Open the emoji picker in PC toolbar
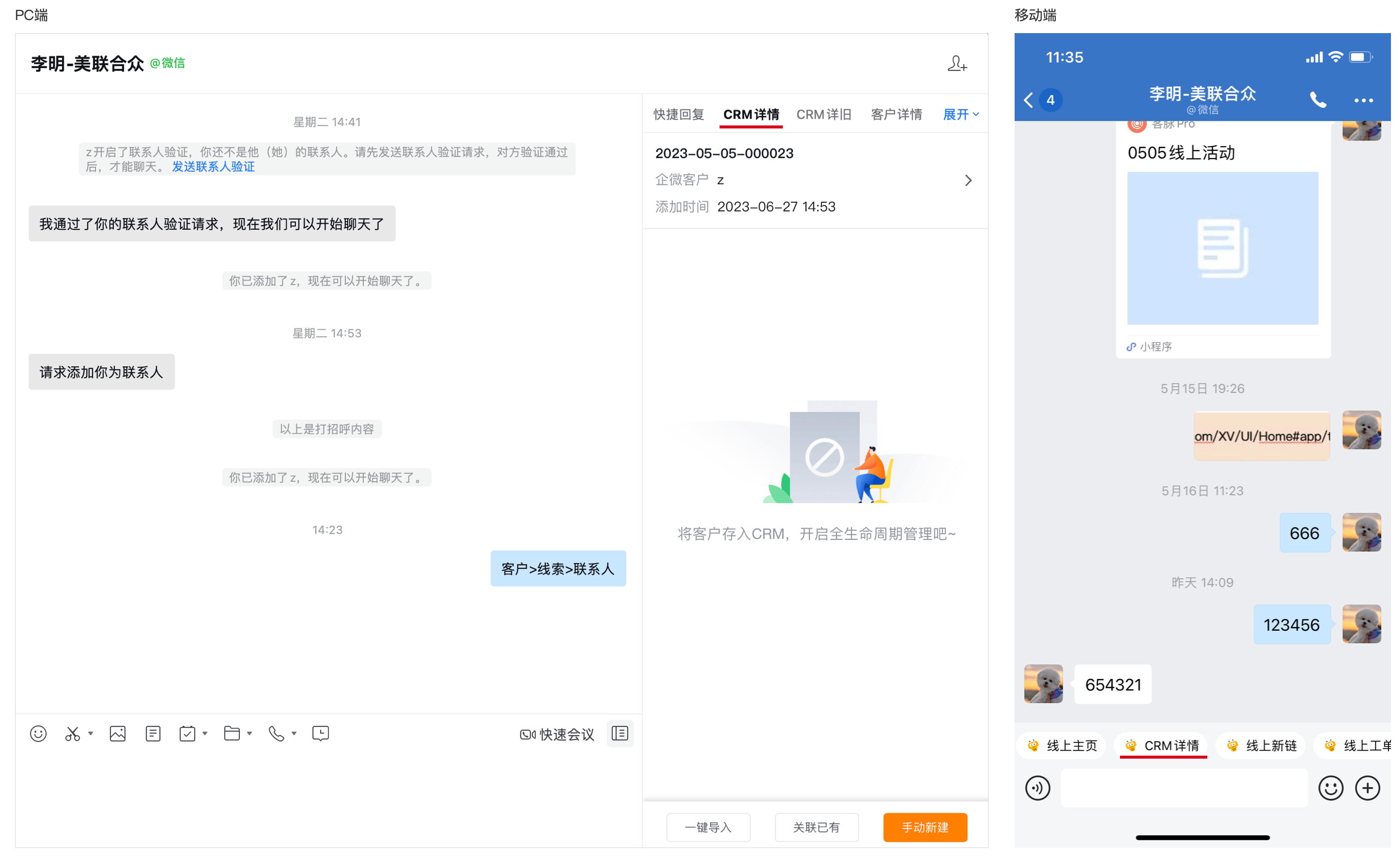 38,734
